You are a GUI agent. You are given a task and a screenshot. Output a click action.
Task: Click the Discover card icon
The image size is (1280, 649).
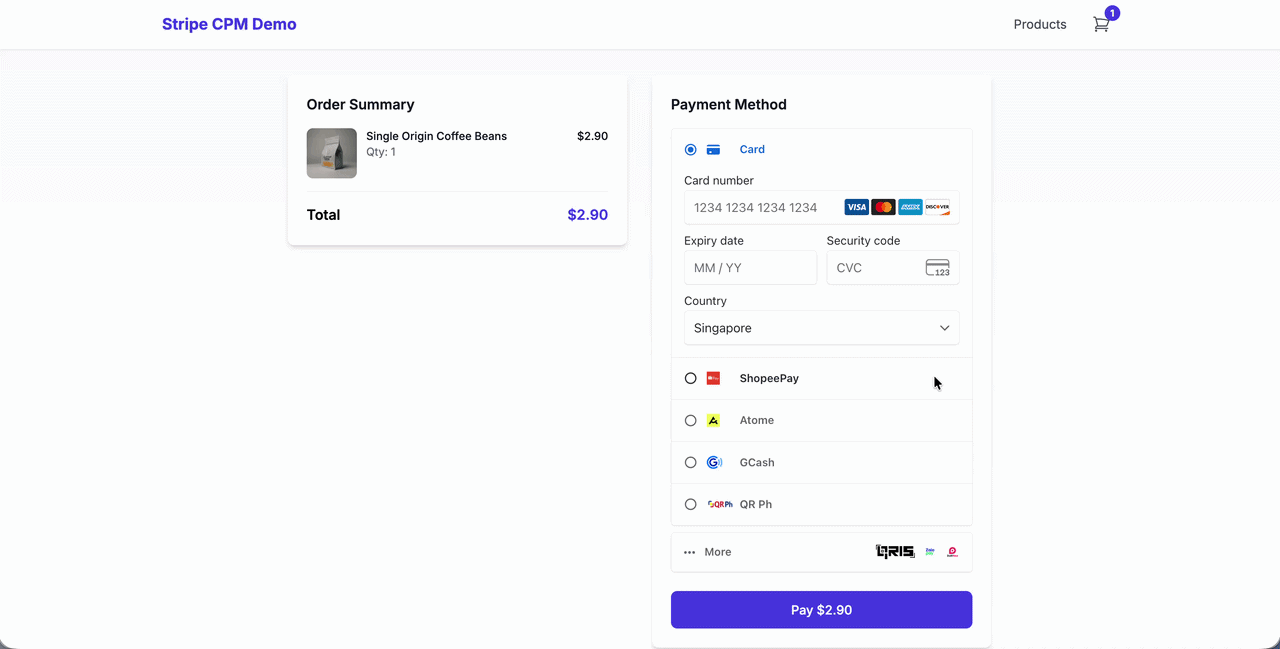pyautogui.click(x=937, y=206)
